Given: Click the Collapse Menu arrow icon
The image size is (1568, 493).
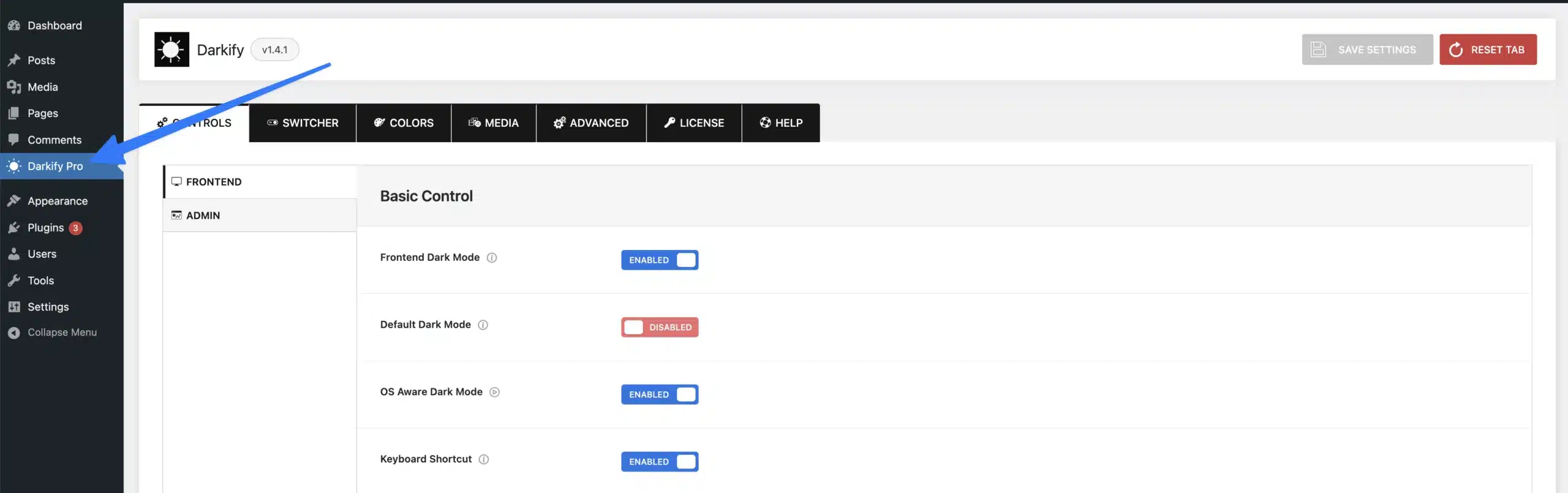Looking at the screenshot, I should pyautogui.click(x=13, y=333).
